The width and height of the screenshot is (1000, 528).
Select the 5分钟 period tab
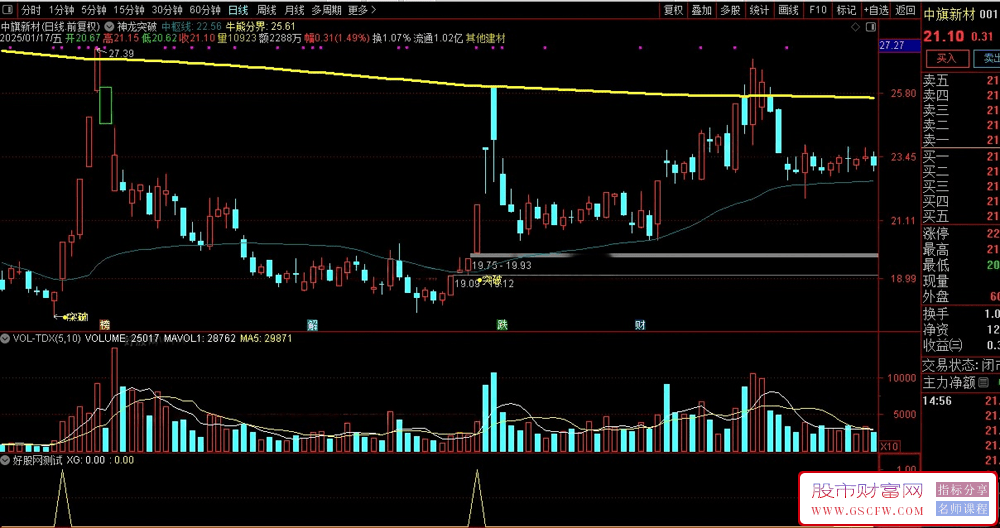pos(94,10)
